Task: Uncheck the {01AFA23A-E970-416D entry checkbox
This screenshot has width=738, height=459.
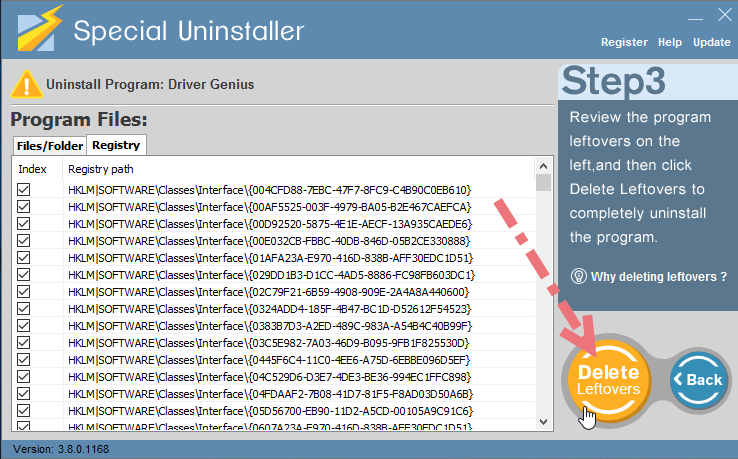Action: pyautogui.click(x=24, y=258)
